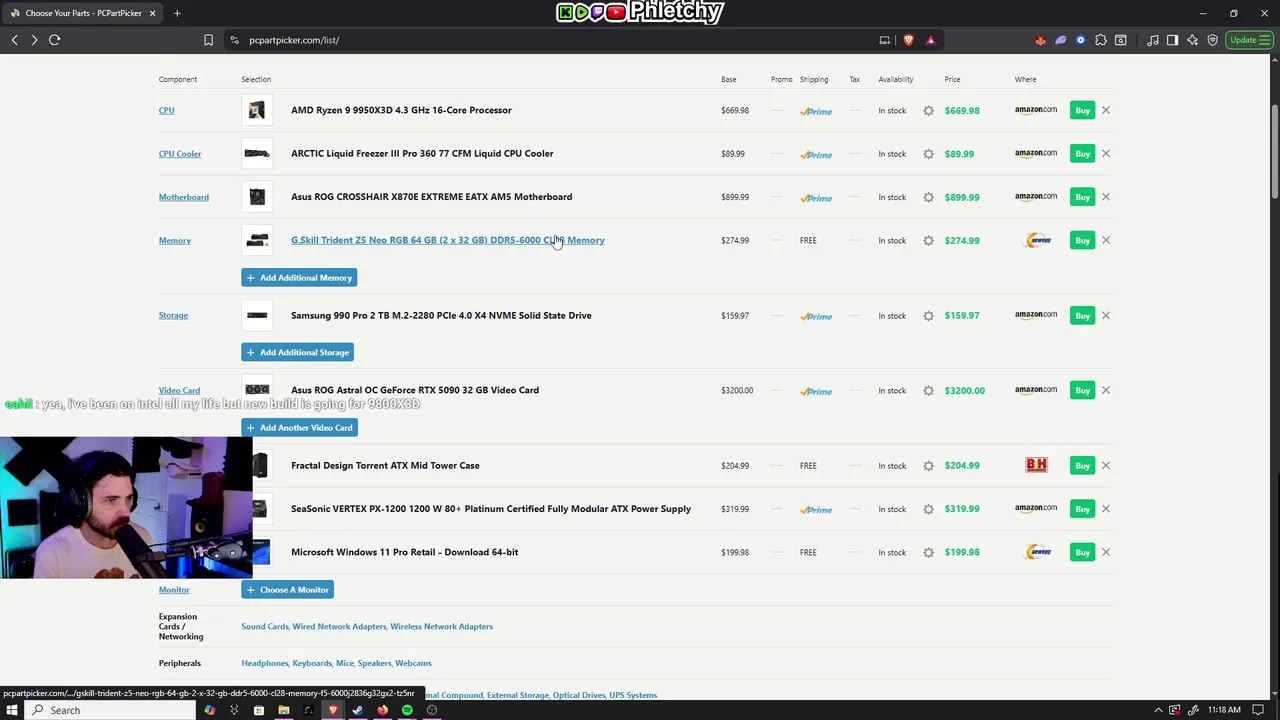Open Wired Network Adapters link
This screenshot has width=1280, height=720.
(x=339, y=626)
